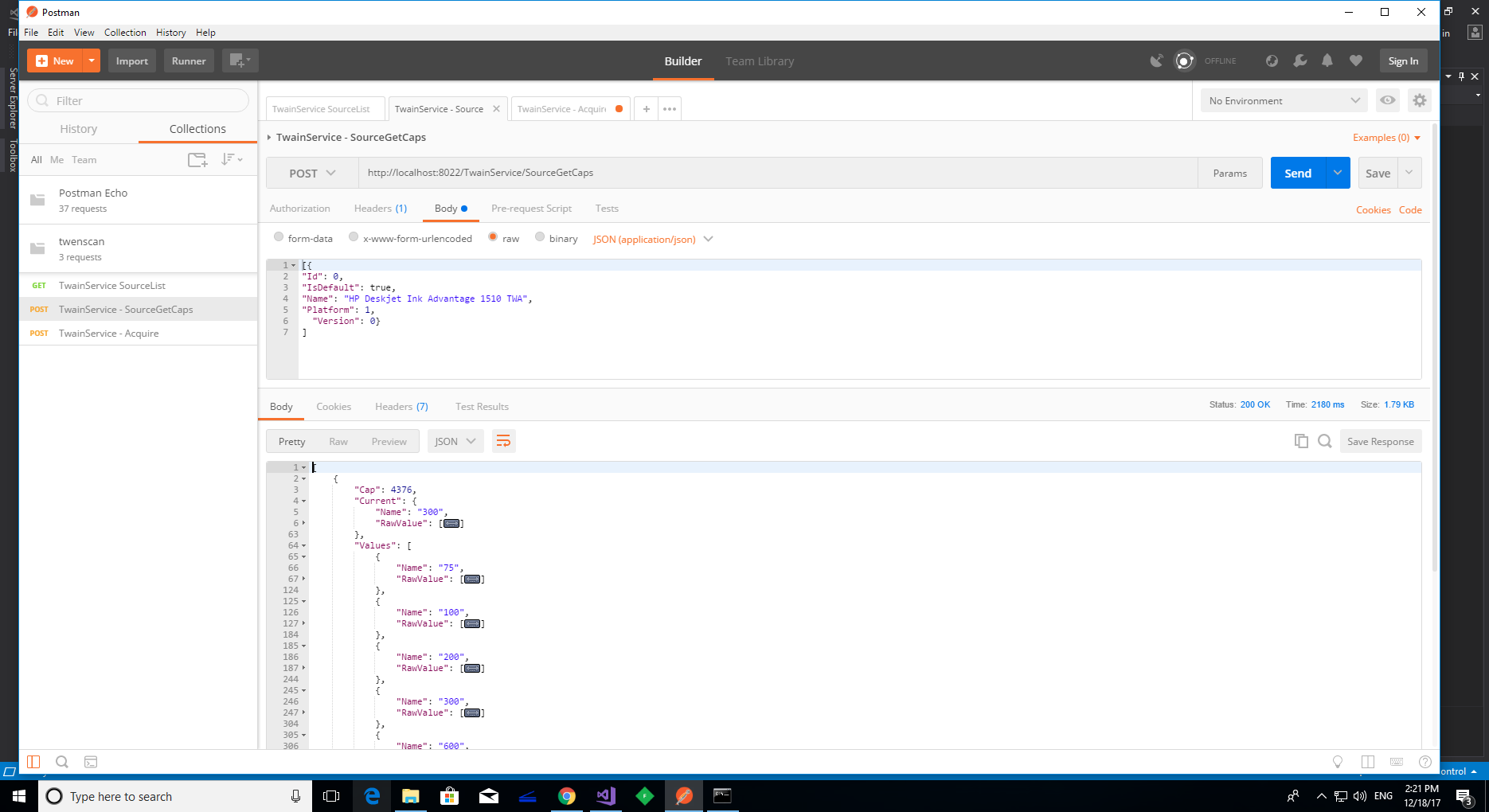Switch to the Pre-request Script tab
1489x812 pixels.
click(531, 208)
